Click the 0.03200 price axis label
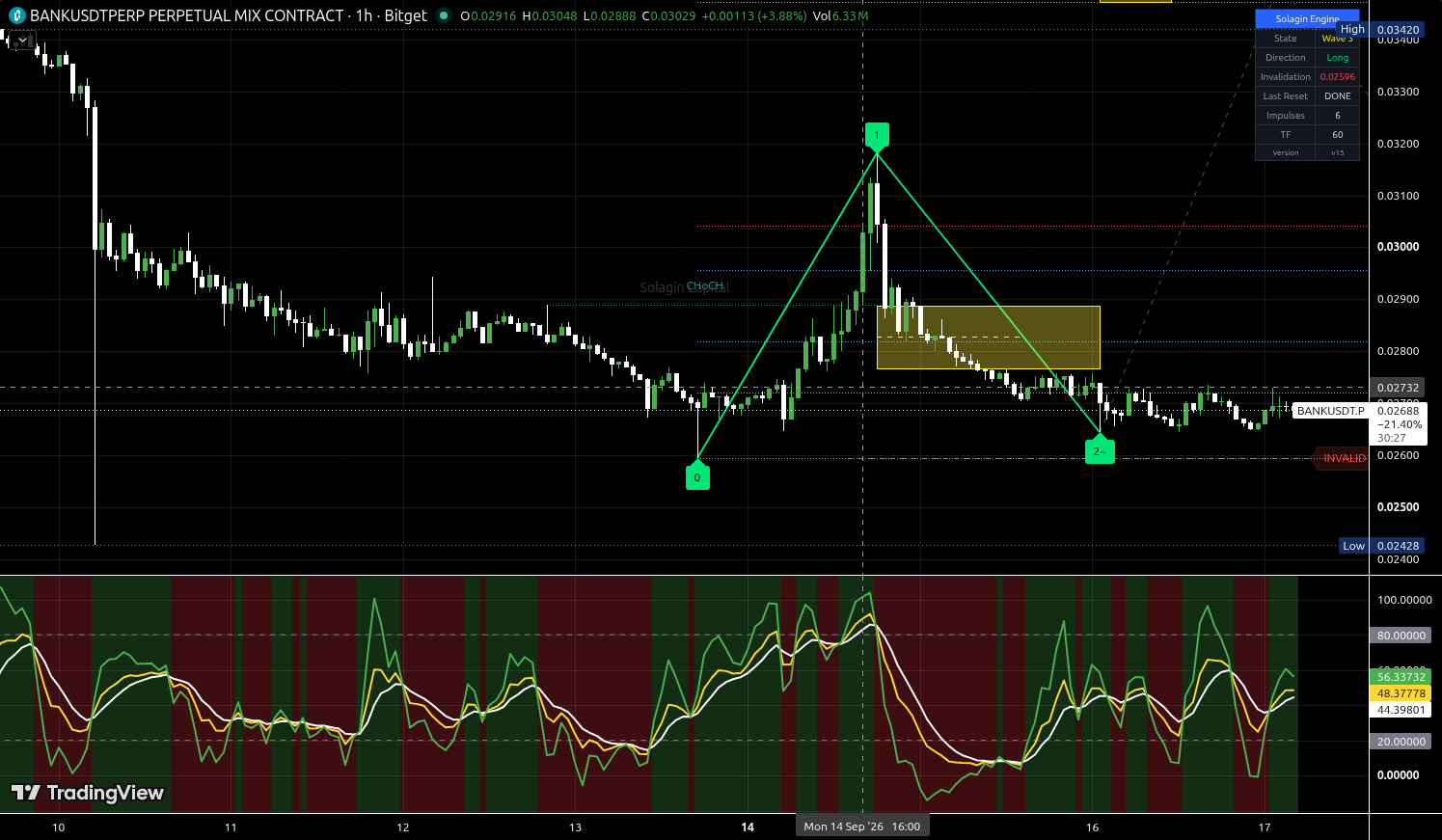The height and width of the screenshot is (840, 1442). point(1398,144)
